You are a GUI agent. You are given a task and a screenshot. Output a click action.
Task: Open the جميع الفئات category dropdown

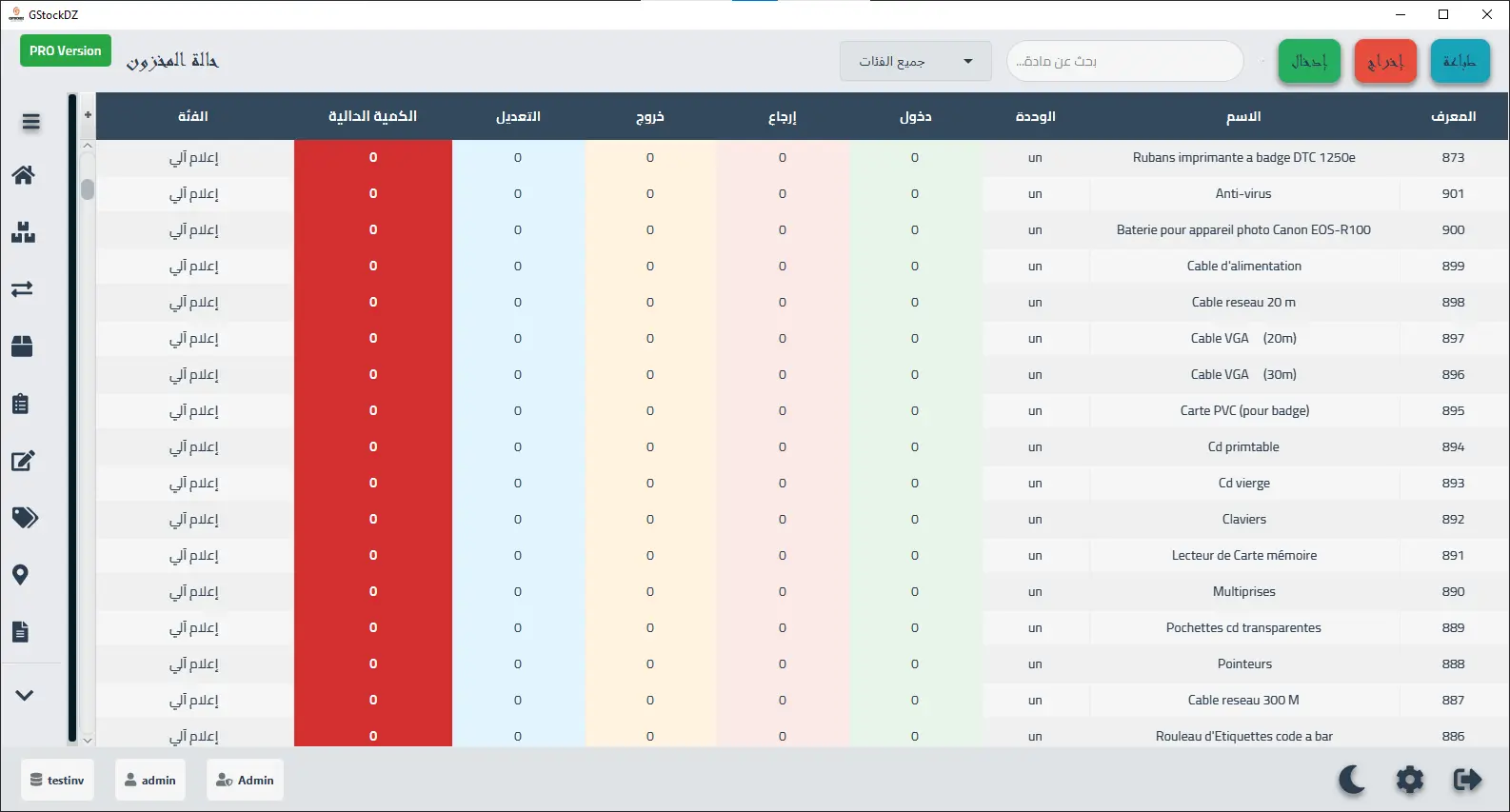click(915, 62)
